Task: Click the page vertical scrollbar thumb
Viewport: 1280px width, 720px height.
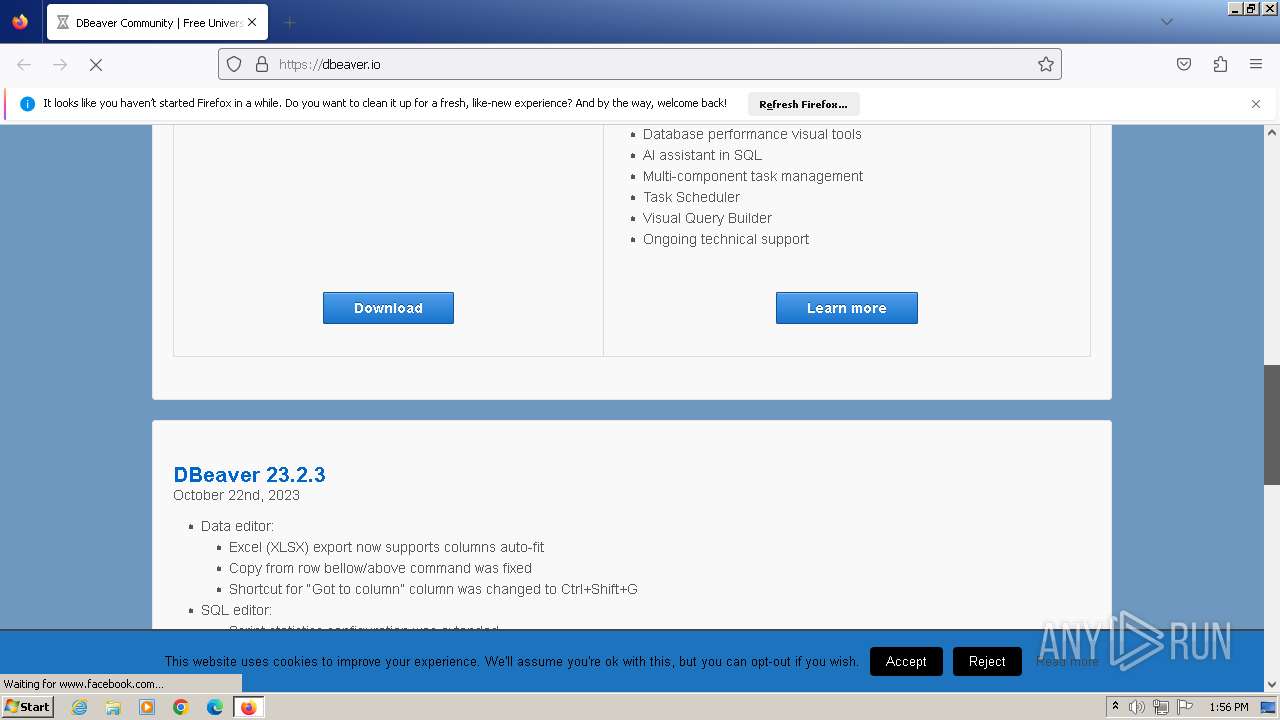Action: (1272, 425)
